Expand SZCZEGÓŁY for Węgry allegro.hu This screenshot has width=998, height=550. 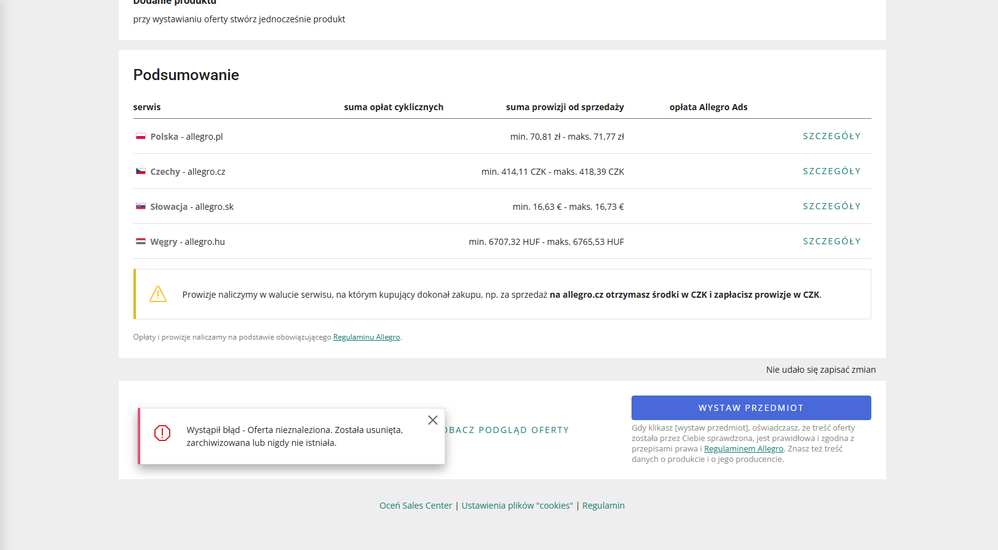[x=831, y=241]
